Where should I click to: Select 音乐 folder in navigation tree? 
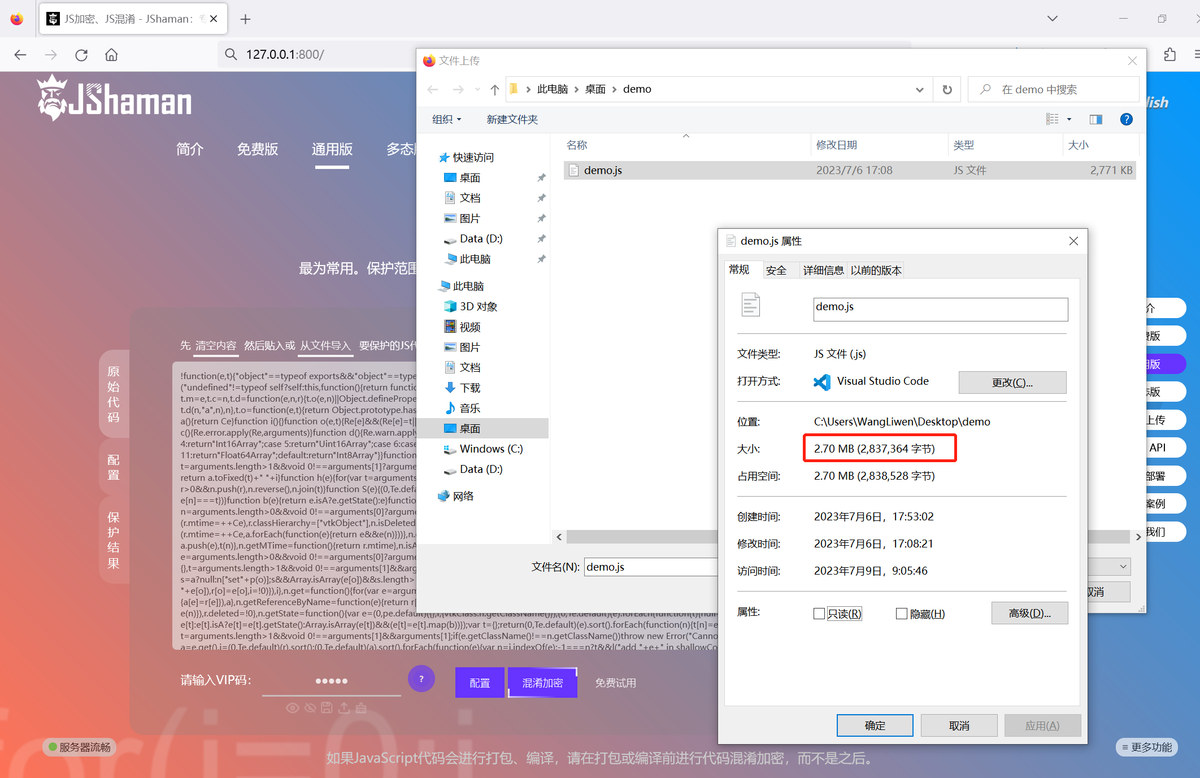point(461,408)
